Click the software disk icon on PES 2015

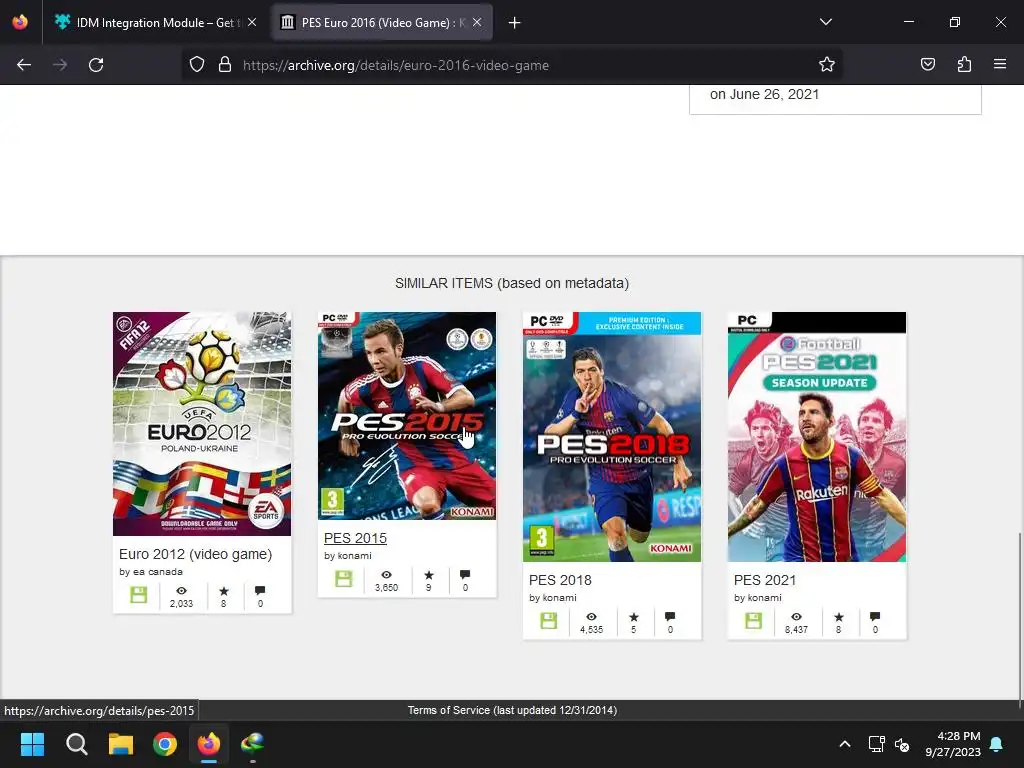coord(344,579)
